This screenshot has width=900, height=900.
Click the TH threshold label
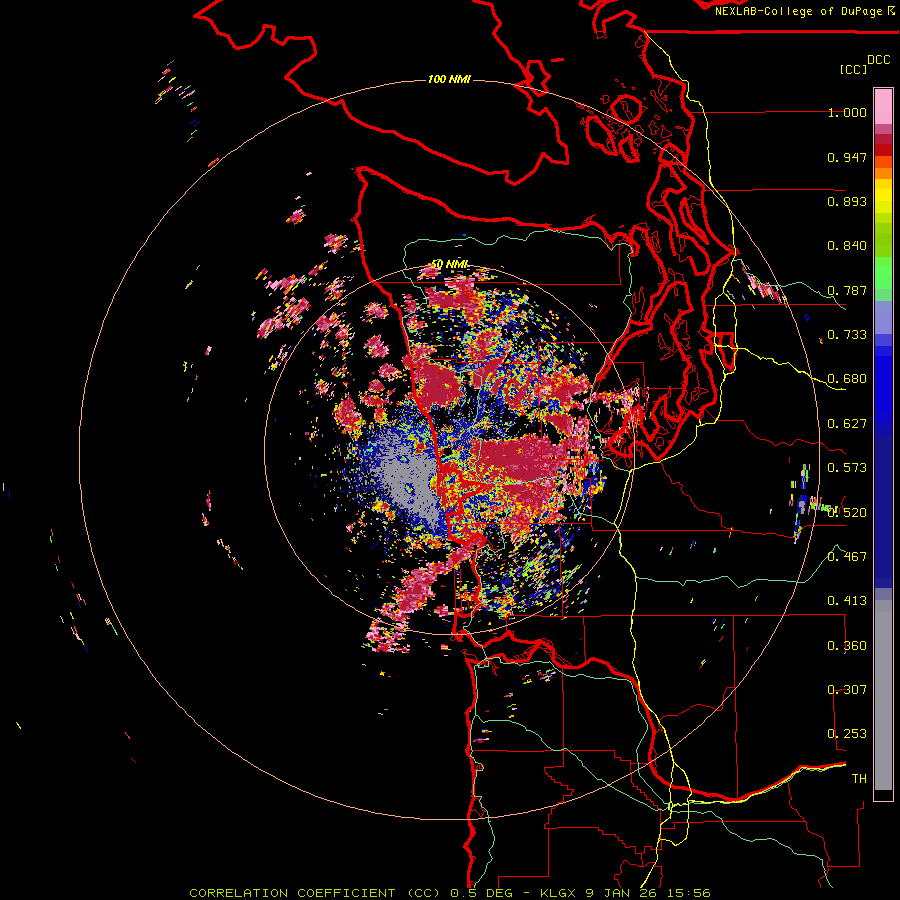(x=859, y=778)
